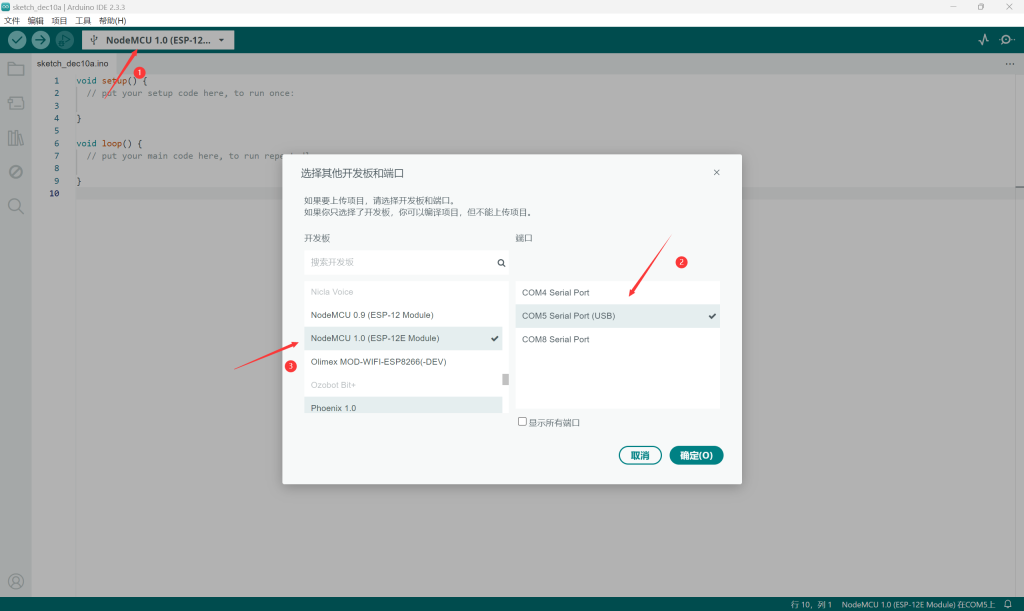Click the three-dot more options icon
This screenshot has height=611, width=1024.
1010,64
